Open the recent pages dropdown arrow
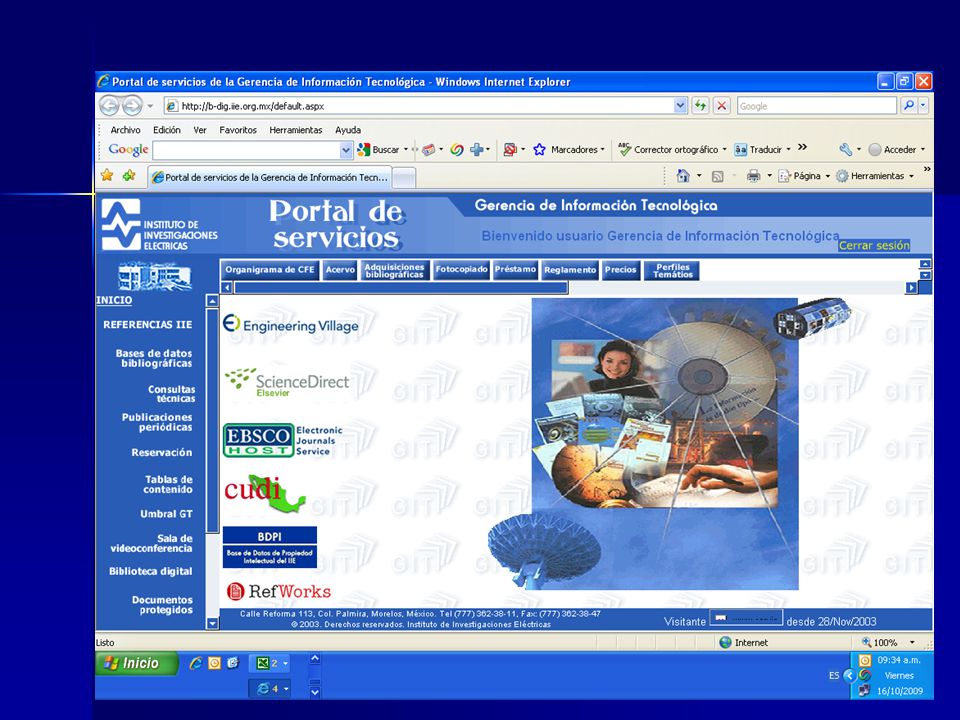This screenshot has height=720, width=960. [150, 106]
